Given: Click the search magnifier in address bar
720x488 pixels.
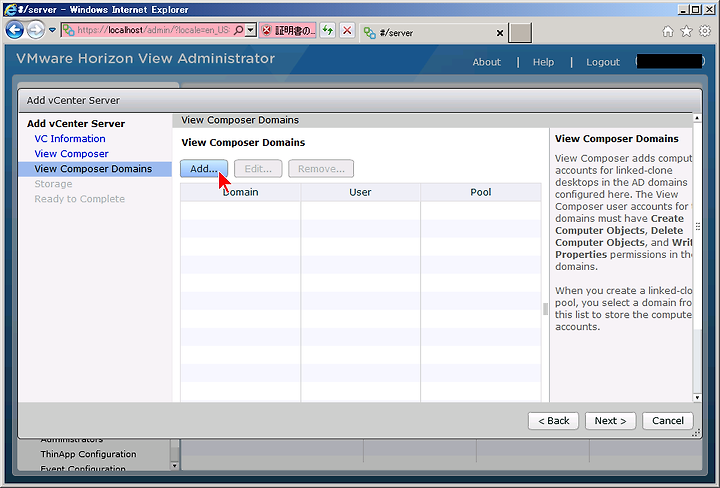Looking at the screenshot, I should point(238,30).
